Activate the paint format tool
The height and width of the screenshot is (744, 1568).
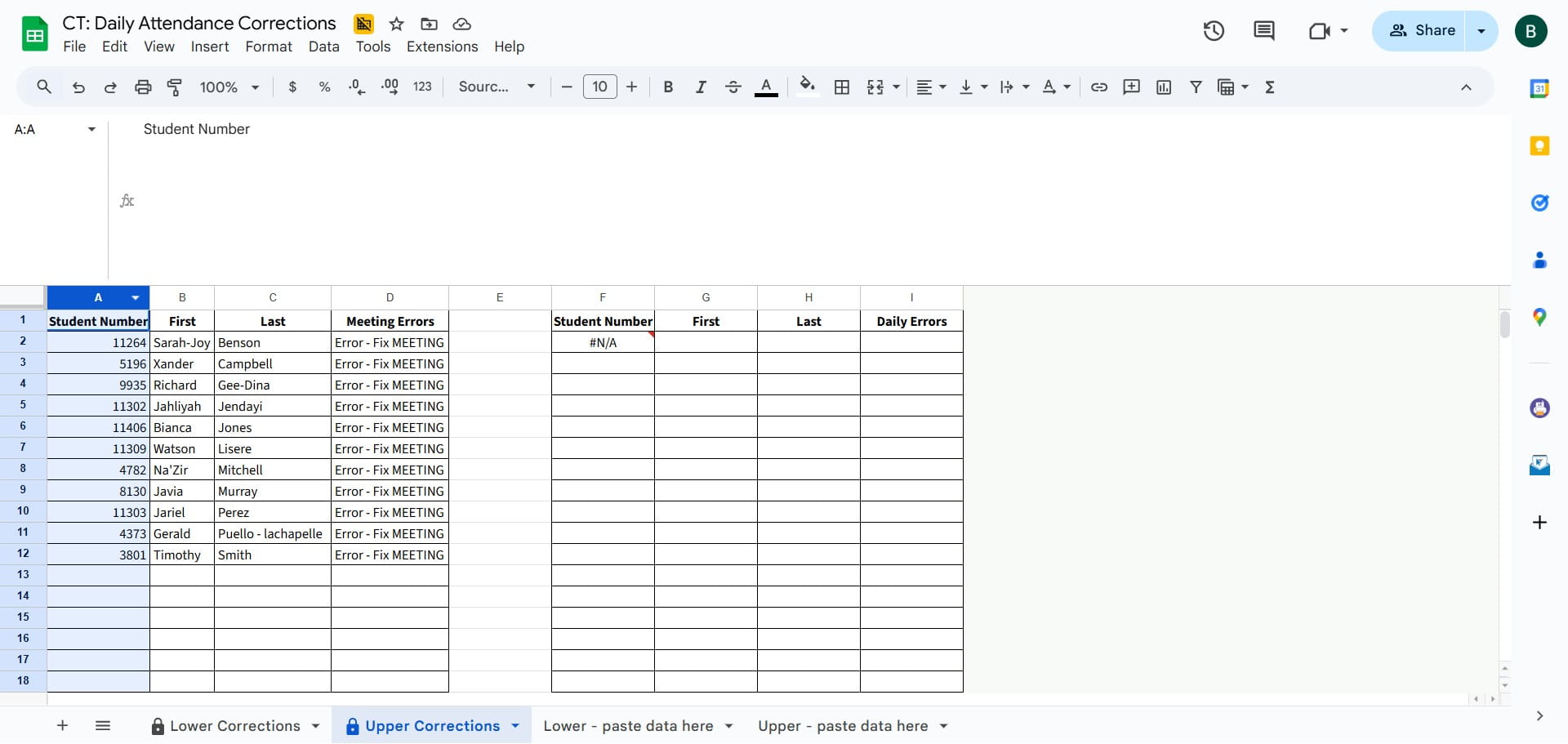point(175,87)
